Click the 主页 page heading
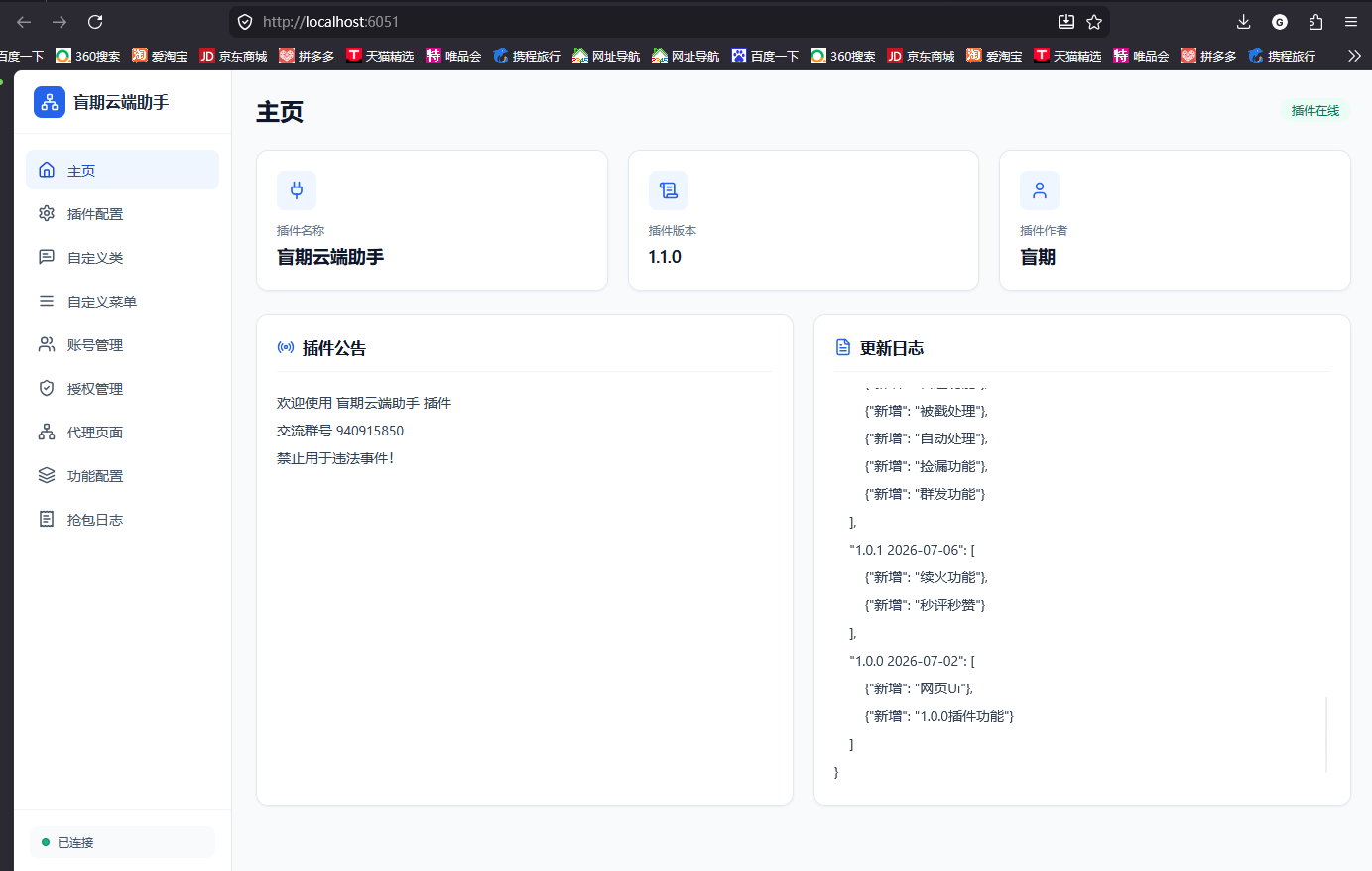 click(280, 112)
